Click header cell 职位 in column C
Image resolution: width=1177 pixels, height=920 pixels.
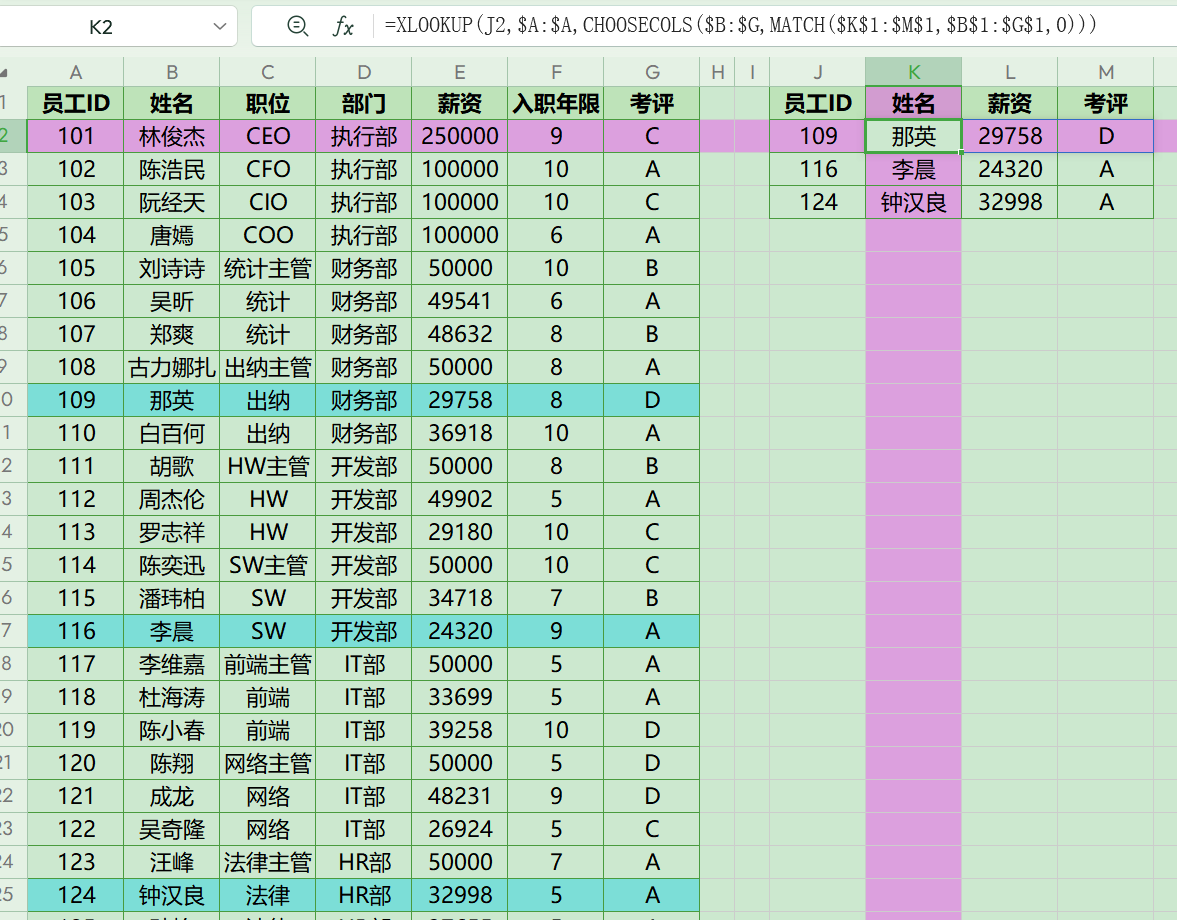[268, 103]
